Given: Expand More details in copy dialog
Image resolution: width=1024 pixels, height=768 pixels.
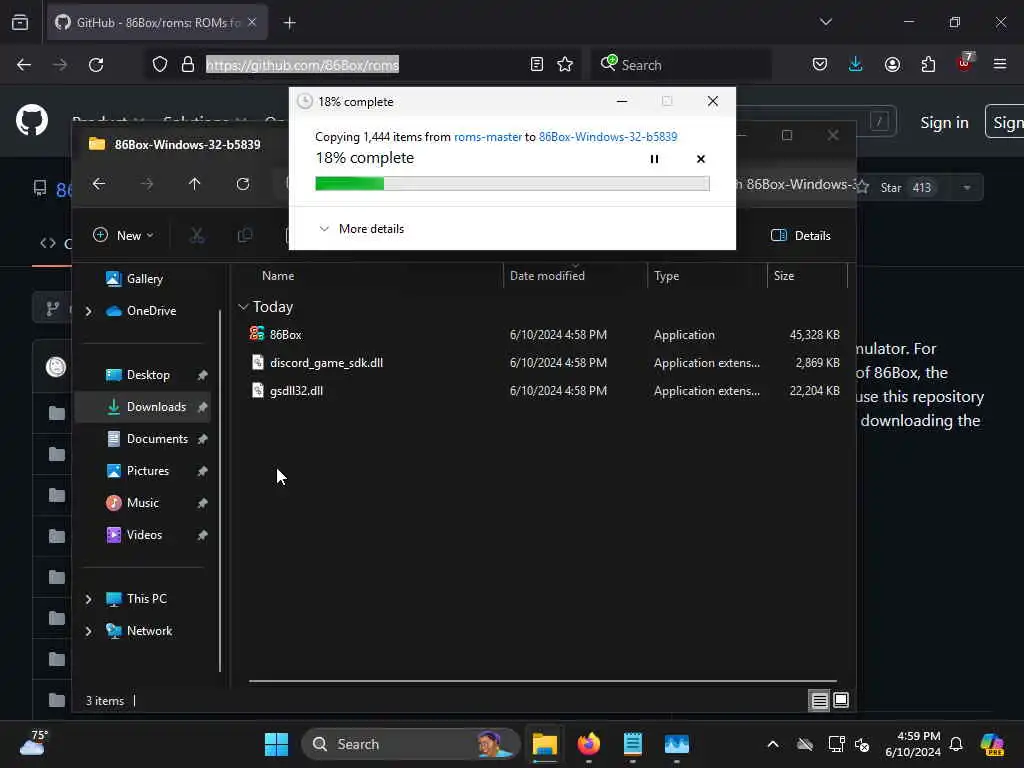Looking at the screenshot, I should [x=361, y=229].
